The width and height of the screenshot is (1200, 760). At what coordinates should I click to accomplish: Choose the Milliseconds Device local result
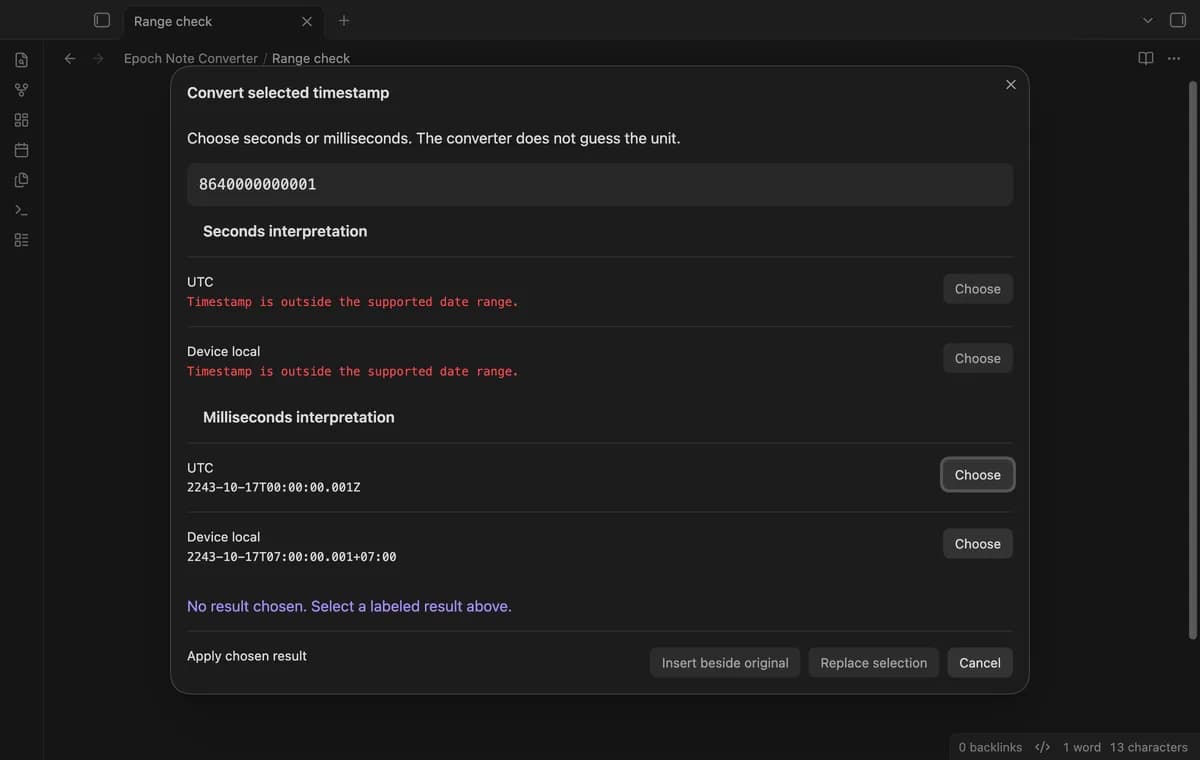point(978,544)
